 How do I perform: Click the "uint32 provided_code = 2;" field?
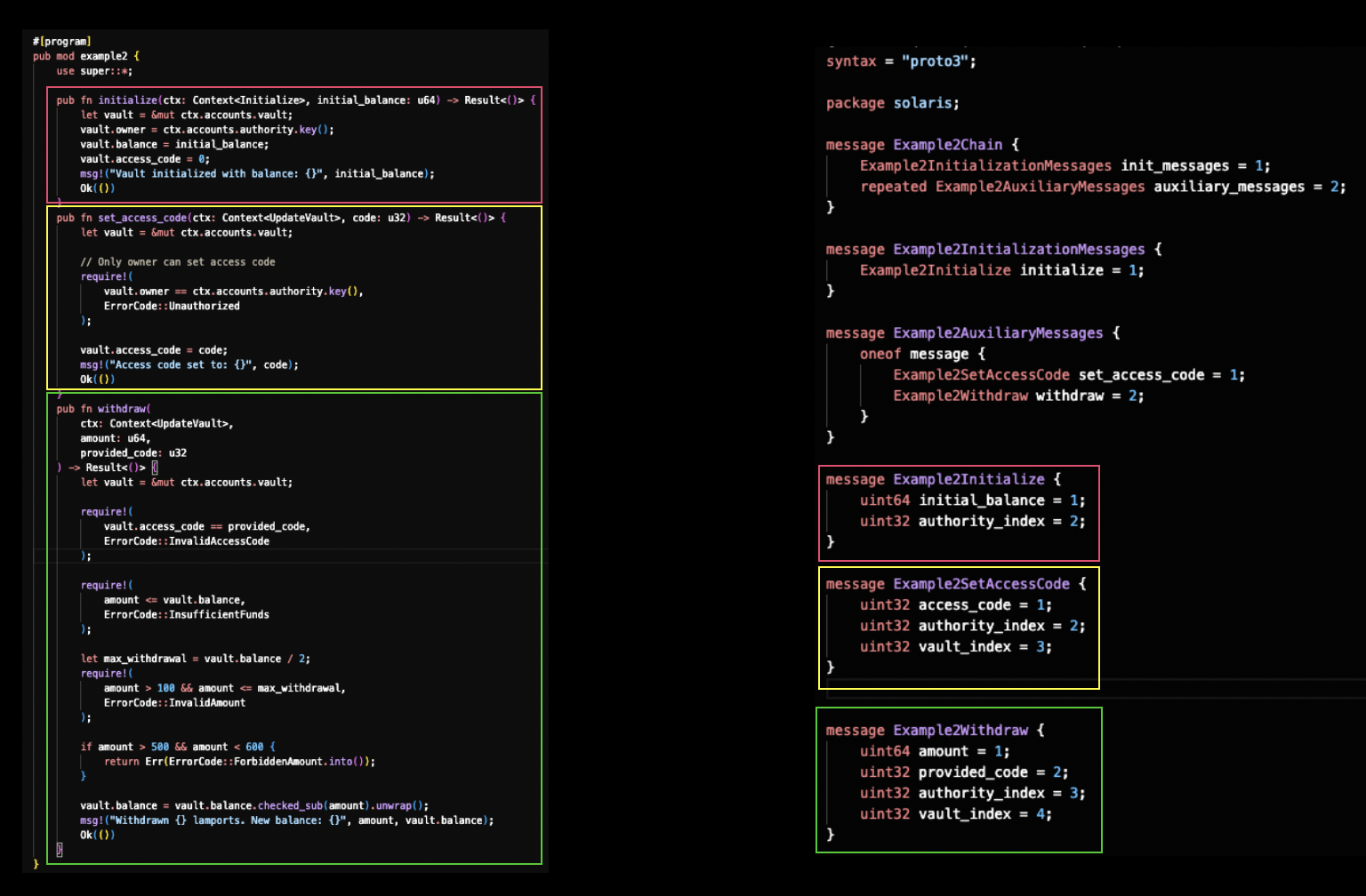(963, 772)
